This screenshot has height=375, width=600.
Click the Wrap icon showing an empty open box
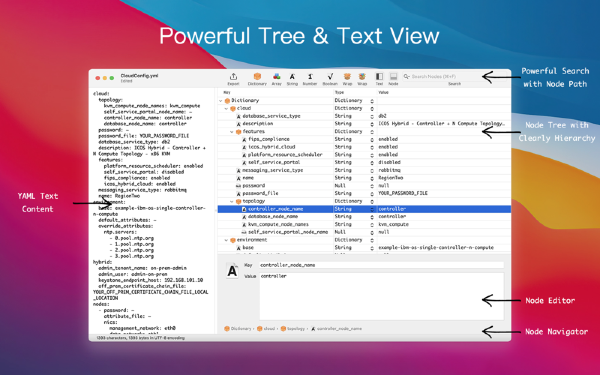(x=347, y=77)
